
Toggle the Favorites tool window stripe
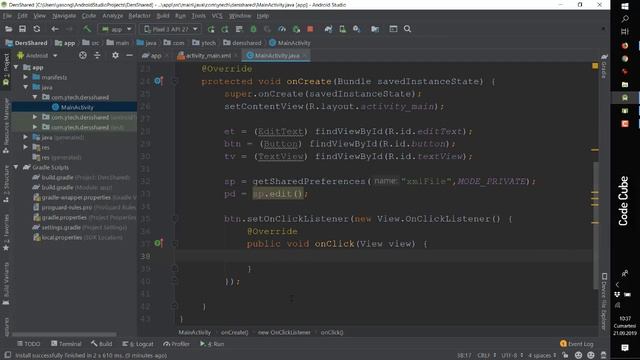[6, 231]
